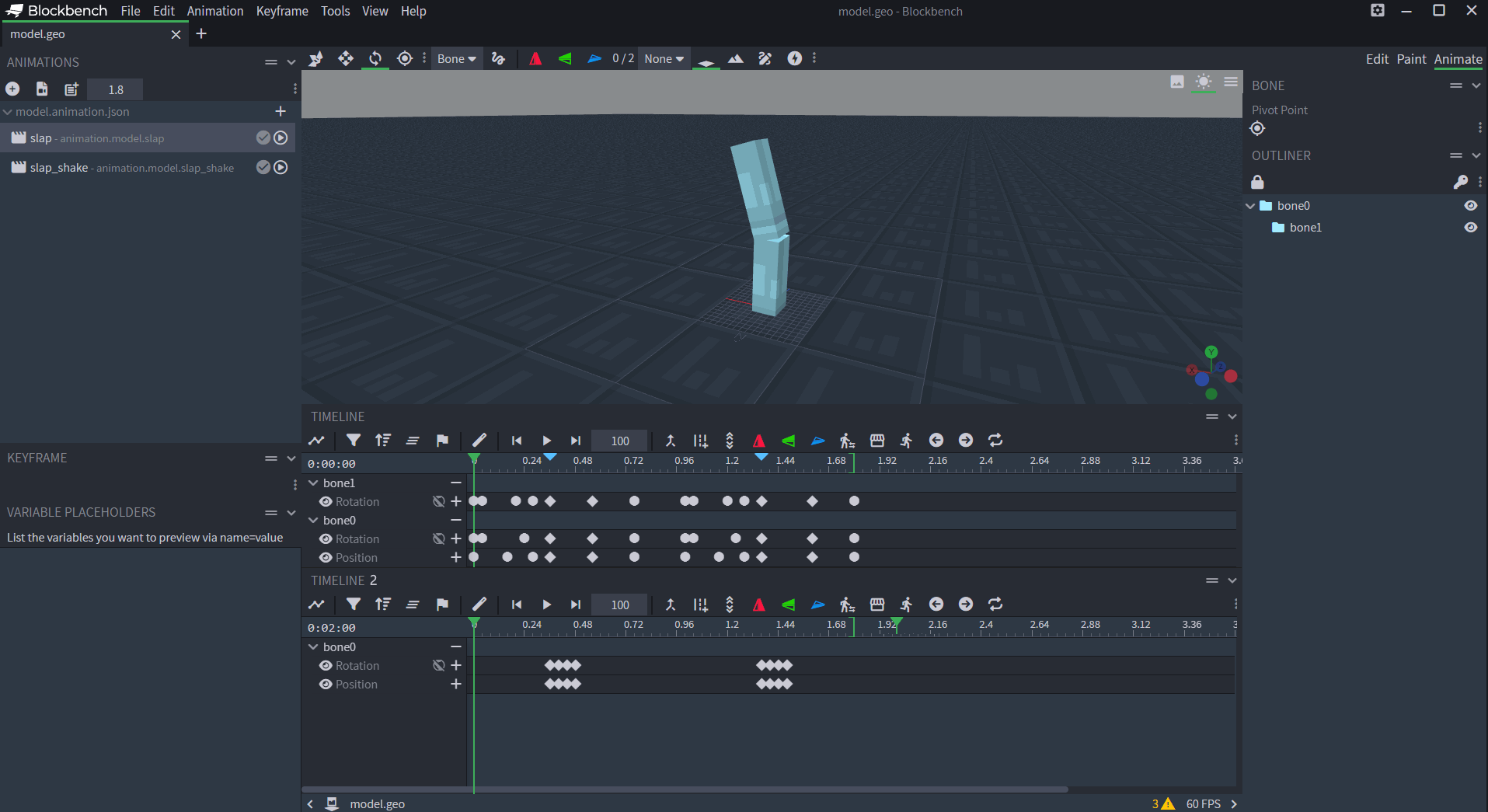The width and height of the screenshot is (1488, 812).
Task: Toggle bone1 Rotation channel eye in timeline
Action: (x=326, y=502)
